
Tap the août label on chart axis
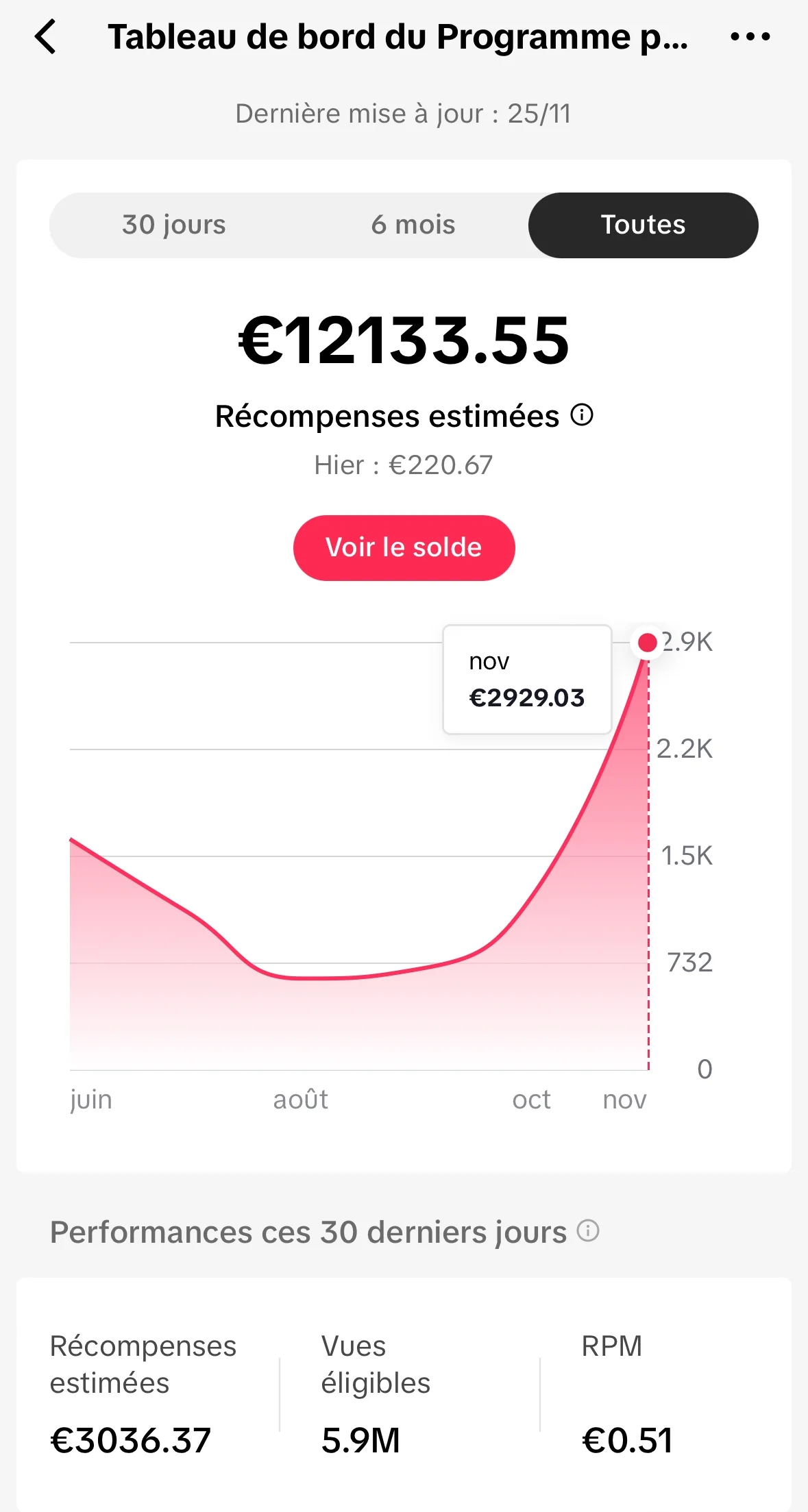[x=300, y=1100]
